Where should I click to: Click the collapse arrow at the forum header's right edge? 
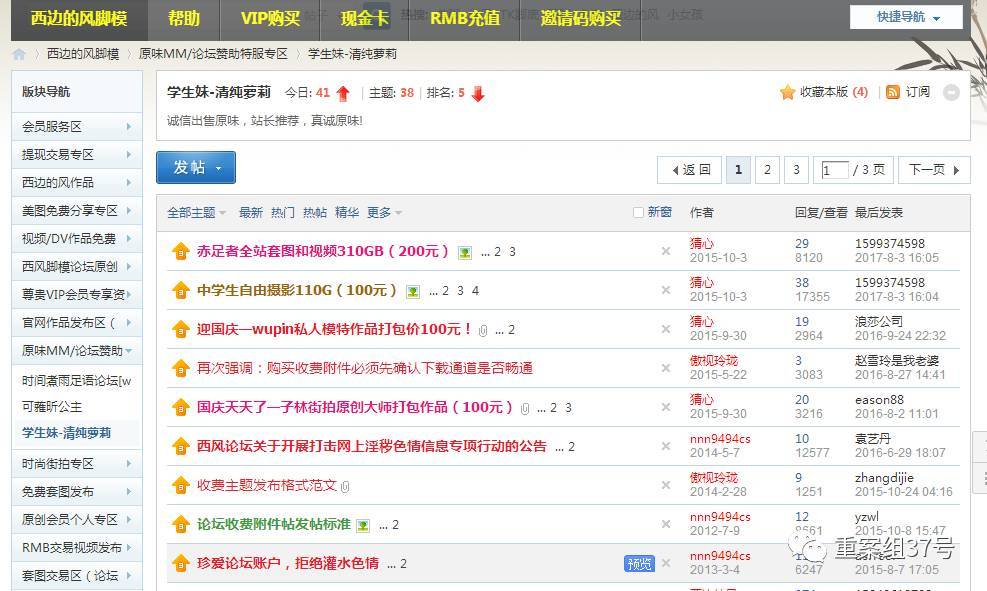950,93
